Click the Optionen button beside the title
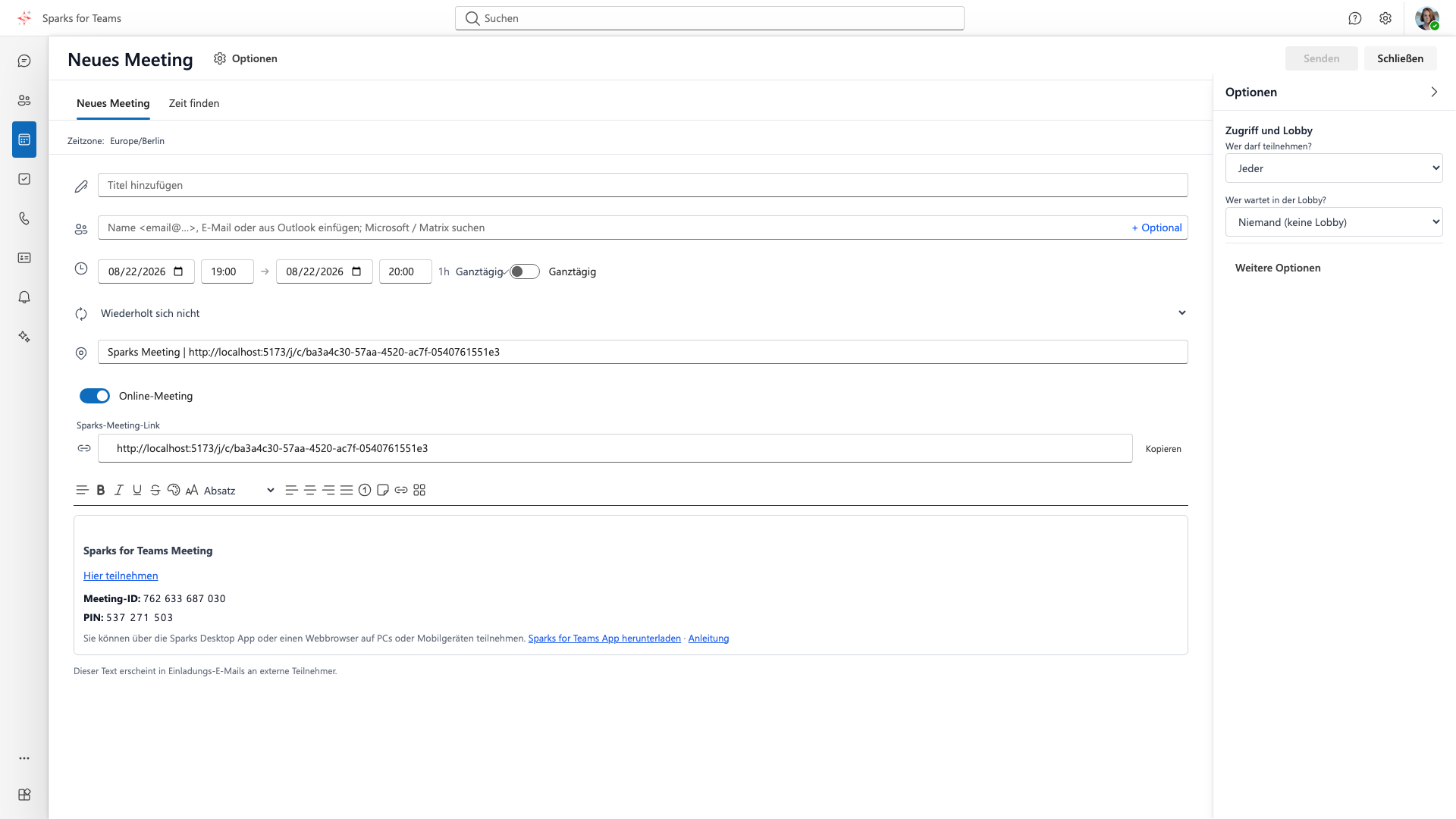Viewport: 1456px width, 819px height. coord(246,58)
